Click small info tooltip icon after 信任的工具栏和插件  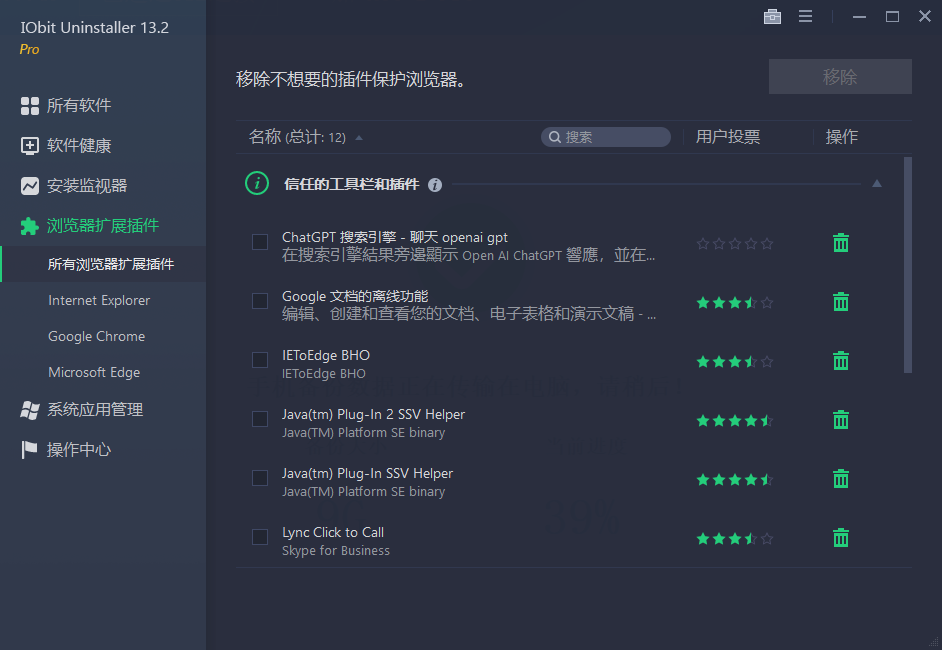(434, 185)
